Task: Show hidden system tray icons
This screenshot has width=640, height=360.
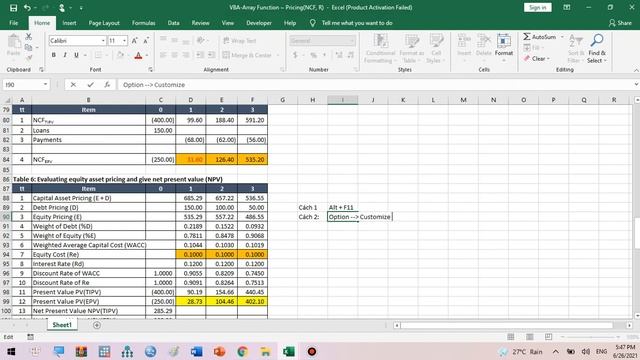Action: tap(556, 351)
